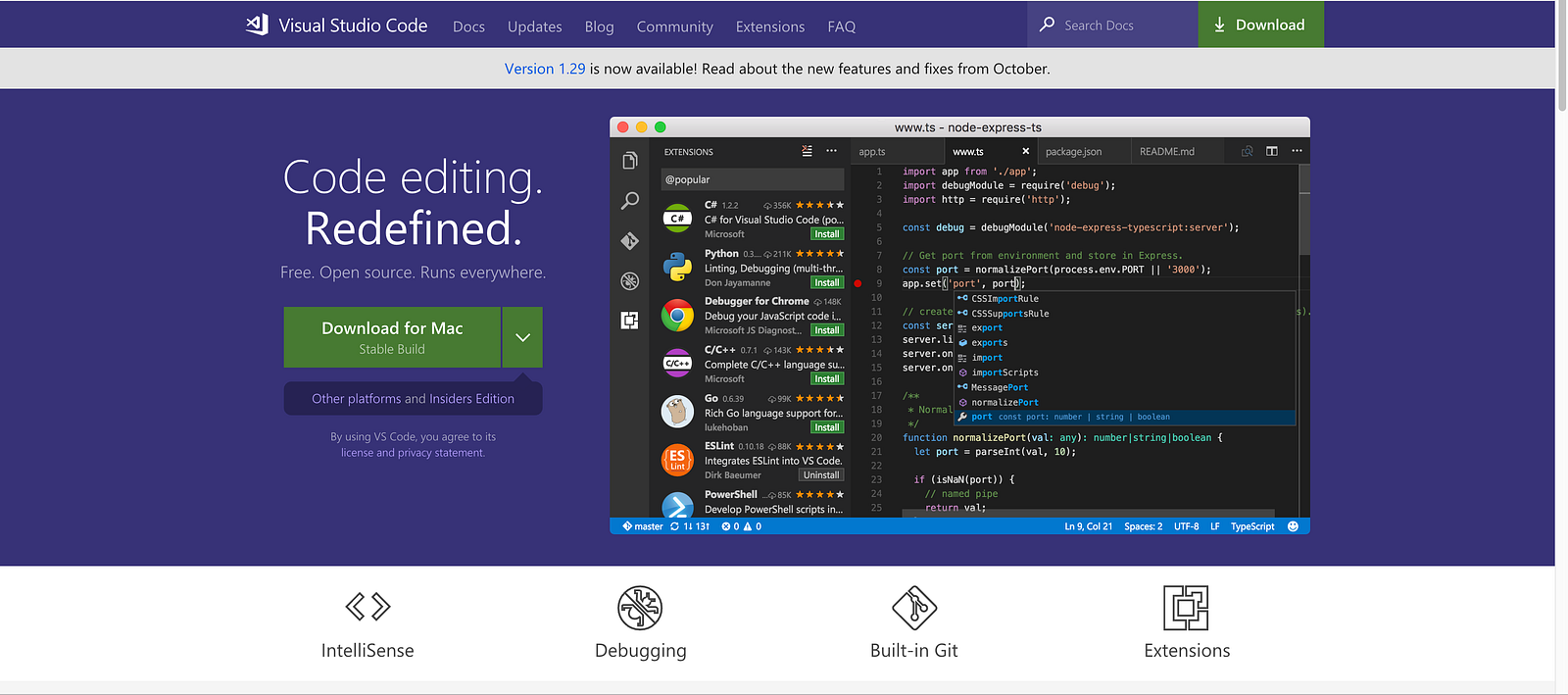Click the IntelliSense code brackets icon
This screenshot has width=1568, height=695.
coord(367,607)
